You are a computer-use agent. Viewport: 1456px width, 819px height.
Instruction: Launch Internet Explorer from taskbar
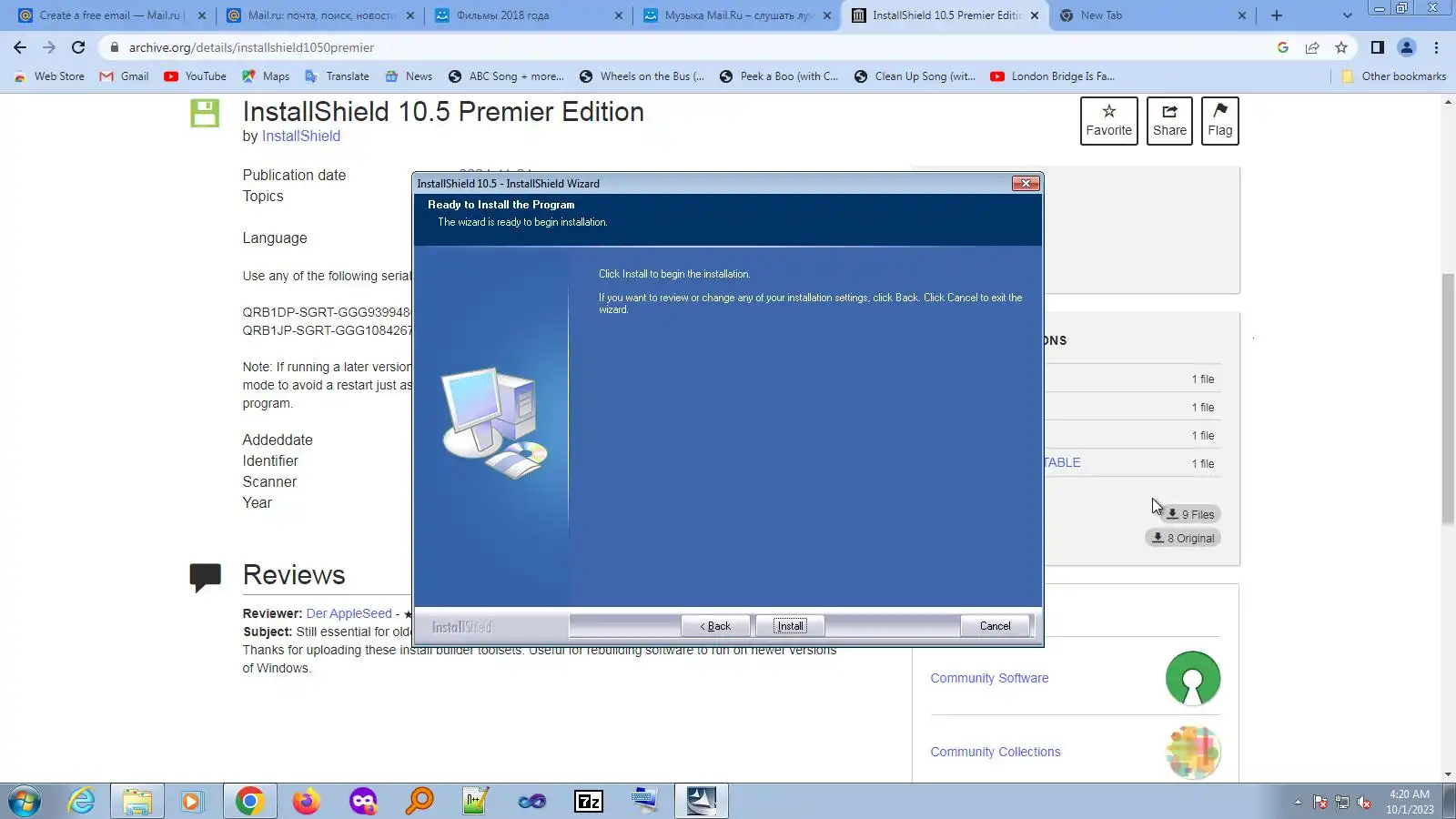(x=82, y=802)
